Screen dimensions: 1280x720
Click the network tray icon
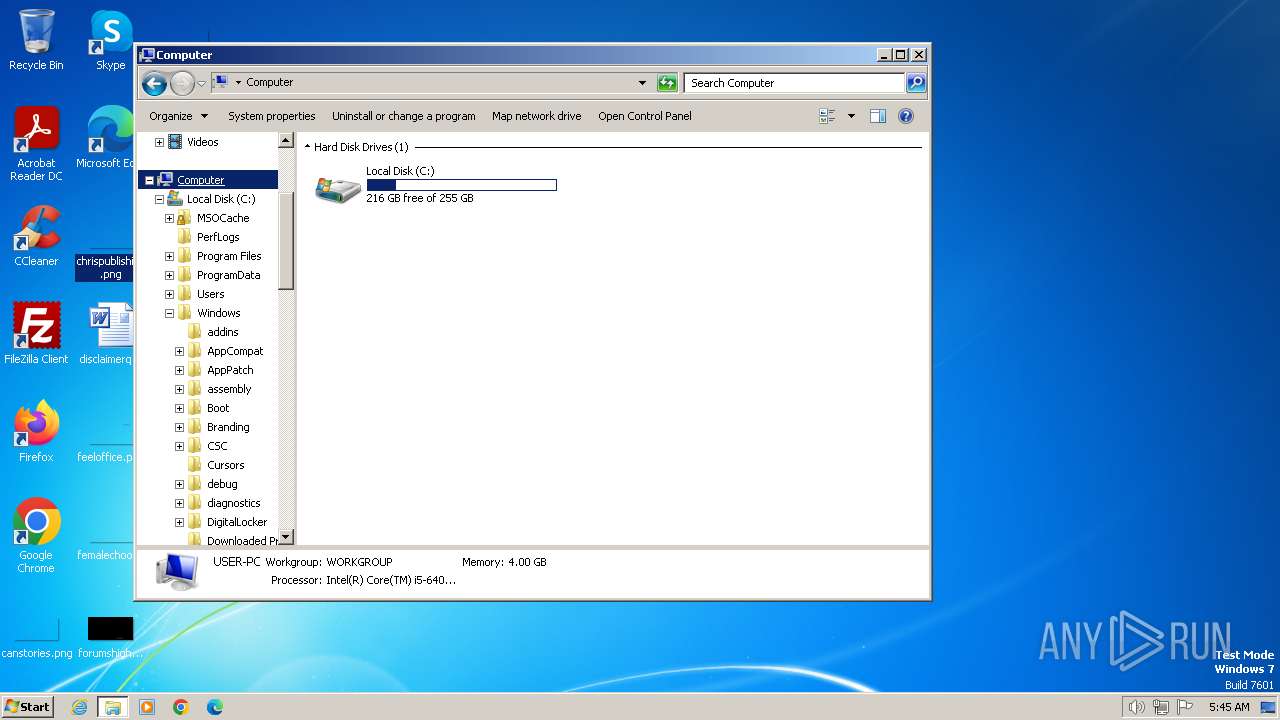tap(1161, 707)
